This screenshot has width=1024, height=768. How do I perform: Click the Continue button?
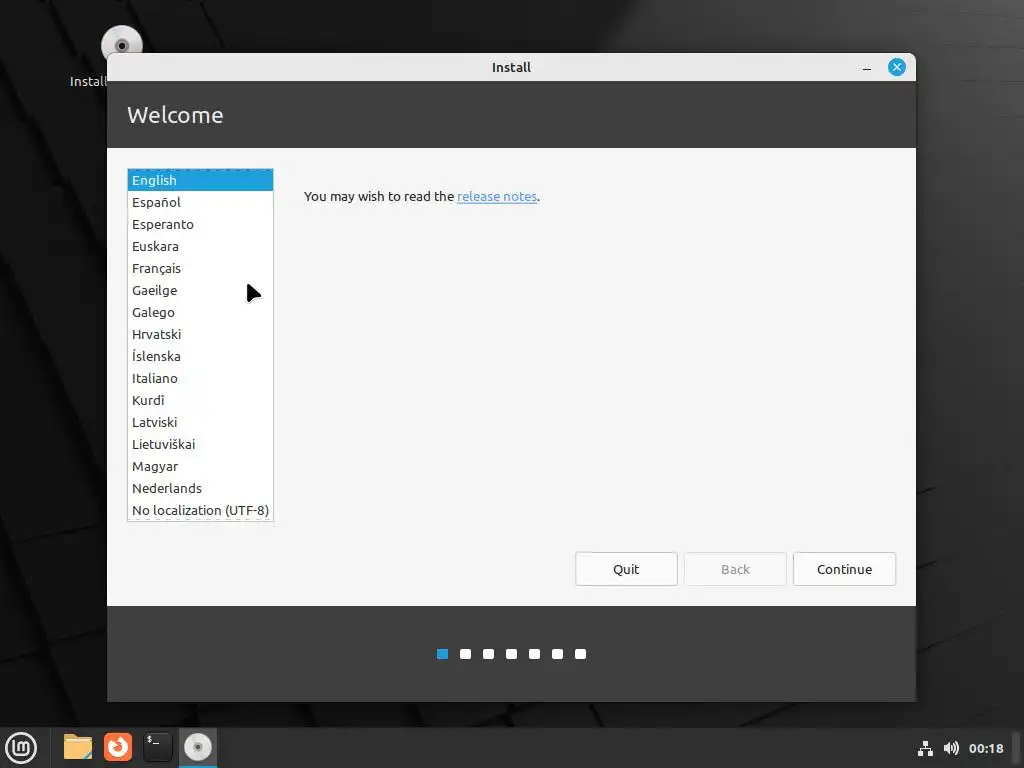[844, 569]
